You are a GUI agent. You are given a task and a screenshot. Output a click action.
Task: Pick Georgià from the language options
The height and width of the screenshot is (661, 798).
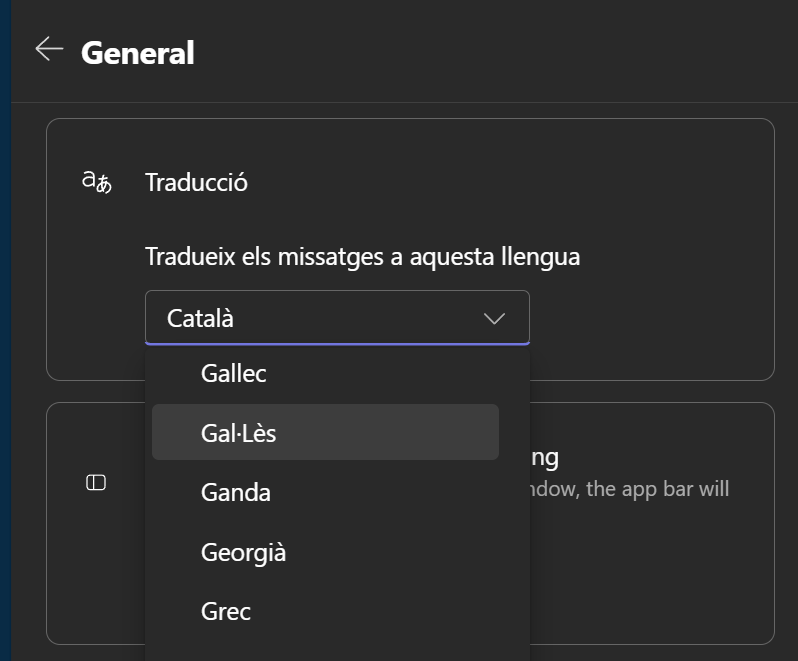325,552
